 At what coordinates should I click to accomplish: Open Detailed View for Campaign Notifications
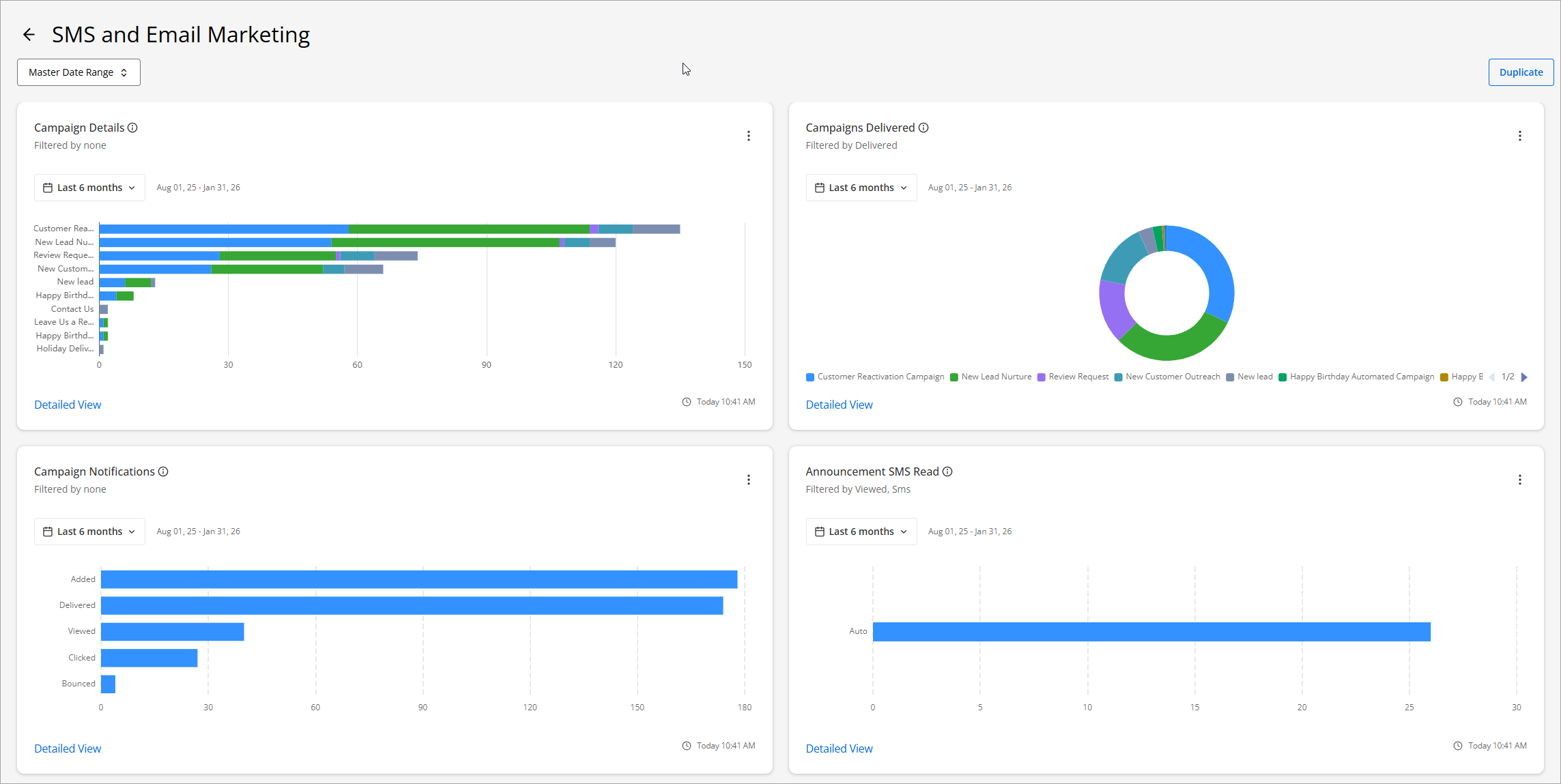[x=68, y=749]
